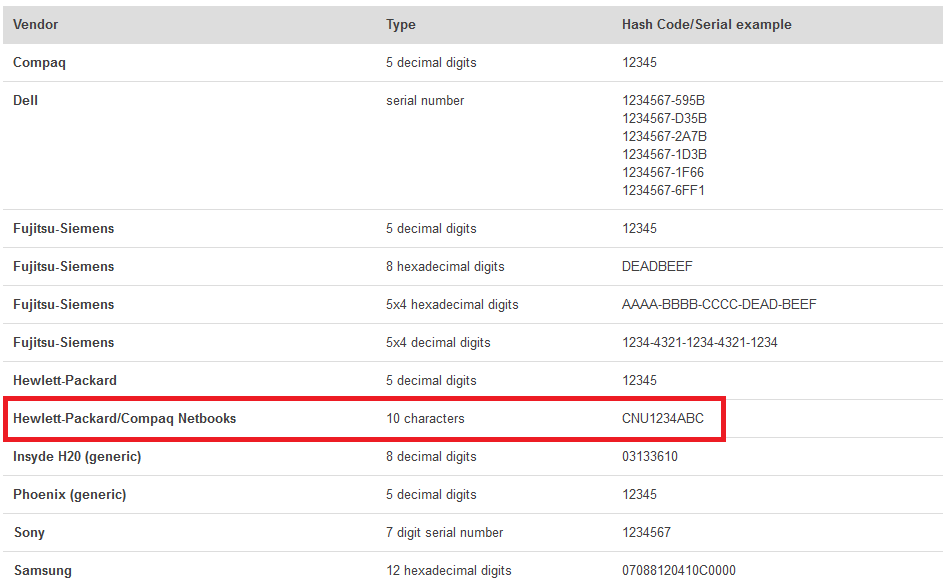Select the "Compaq" vendor cell
This screenshot has height=585, width=945.
[39, 63]
